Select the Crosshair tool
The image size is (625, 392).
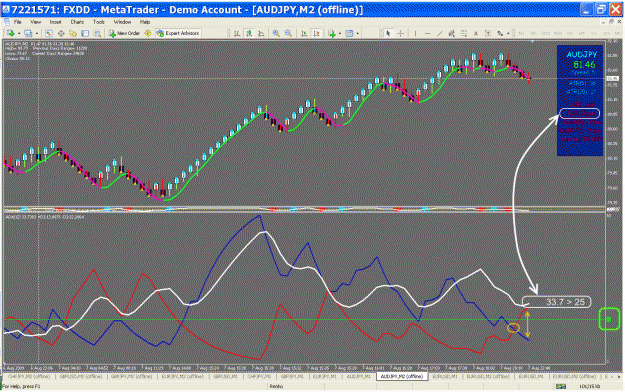click(x=401, y=33)
